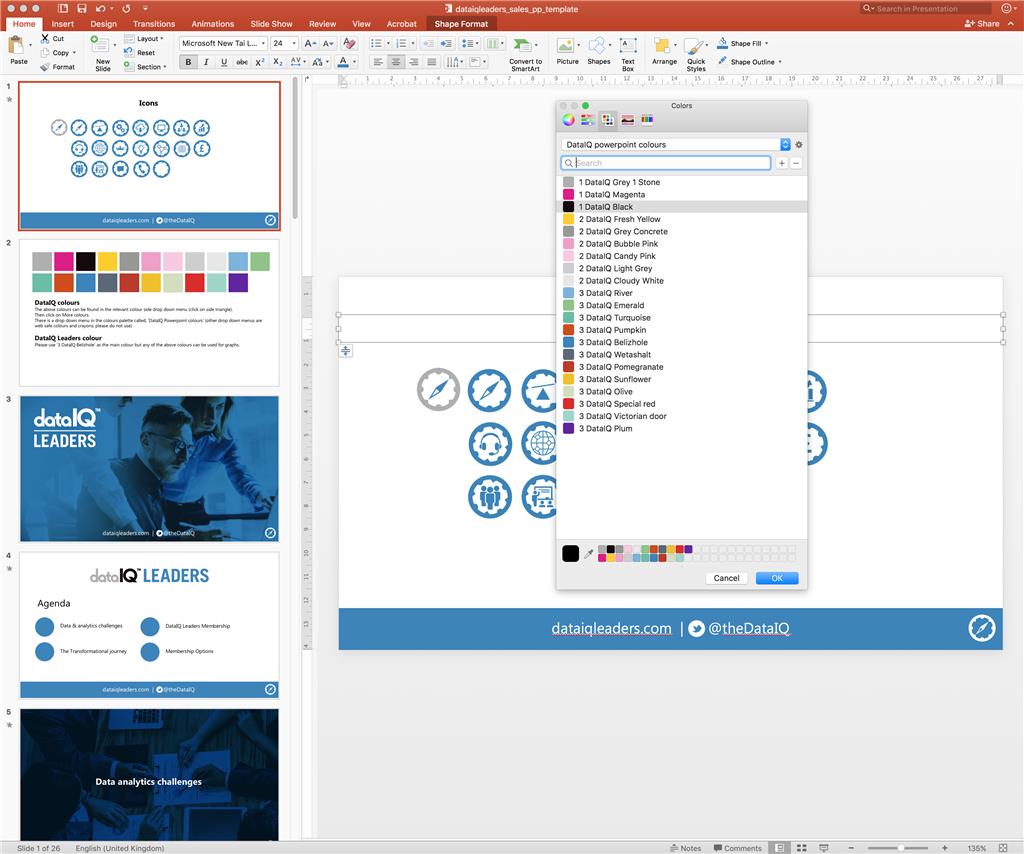Open the Notes pane in status bar
1024x854 pixels.
pos(686,848)
